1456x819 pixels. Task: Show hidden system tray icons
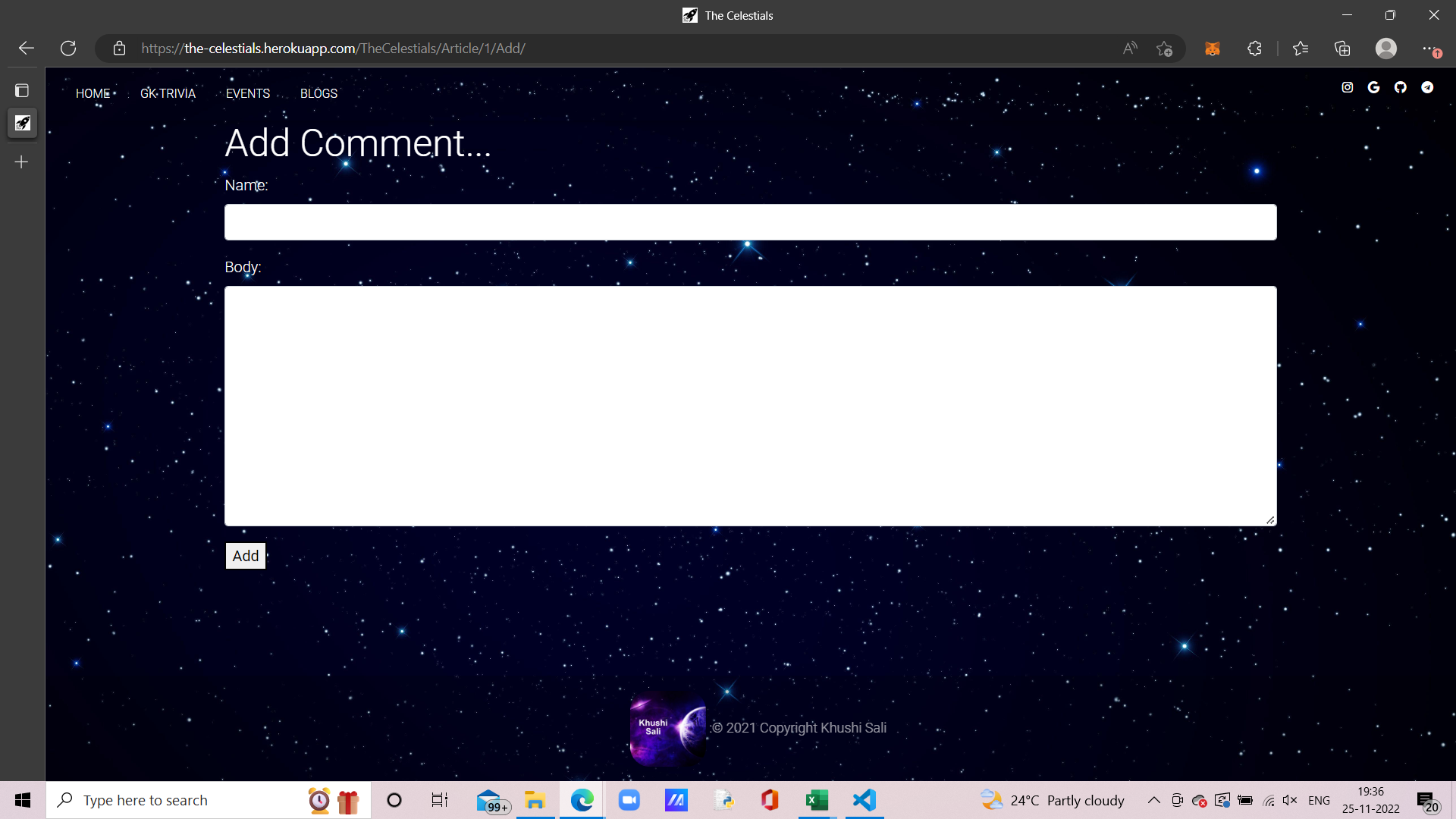[1153, 800]
